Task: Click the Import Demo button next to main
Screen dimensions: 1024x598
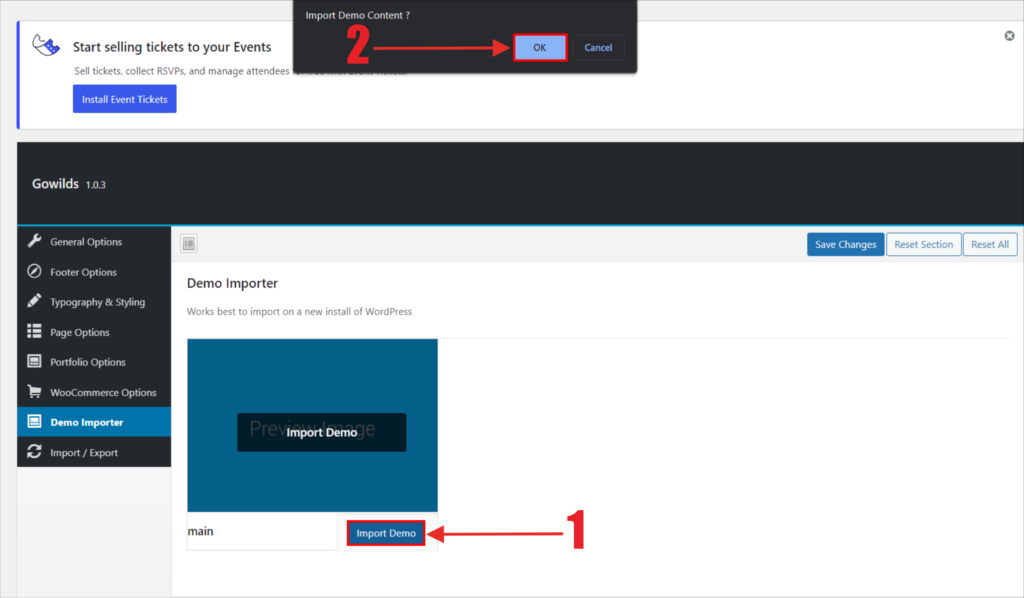Action: click(386, 533)
